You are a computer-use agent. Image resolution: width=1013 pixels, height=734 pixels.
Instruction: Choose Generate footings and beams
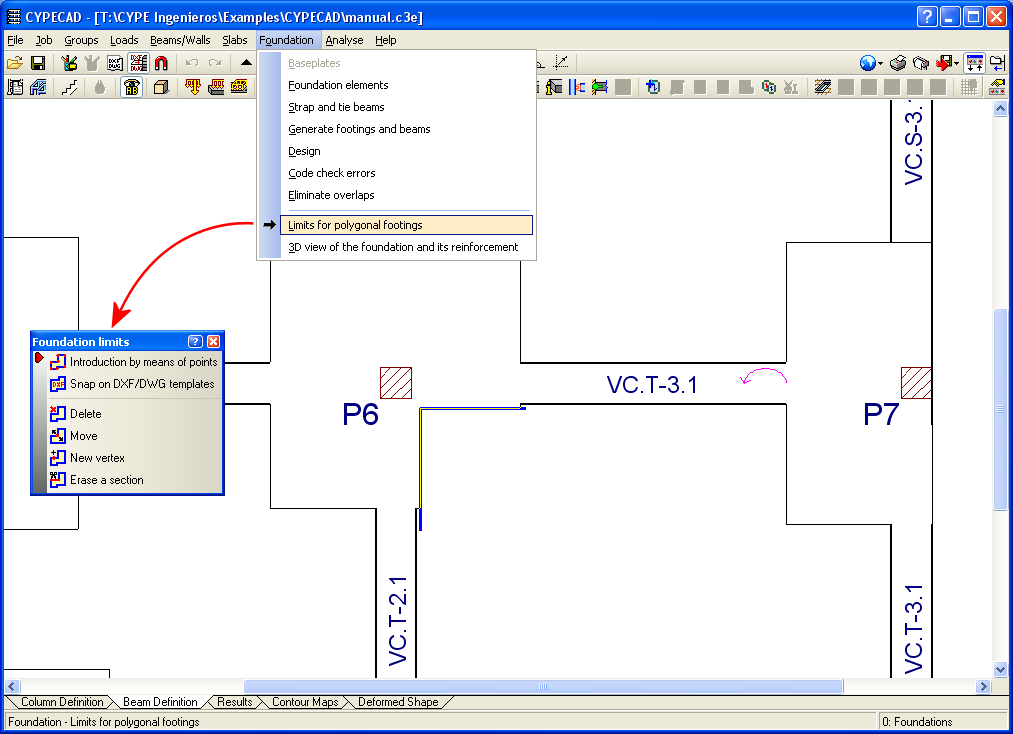pyautogui.click(x=406, y=129)
